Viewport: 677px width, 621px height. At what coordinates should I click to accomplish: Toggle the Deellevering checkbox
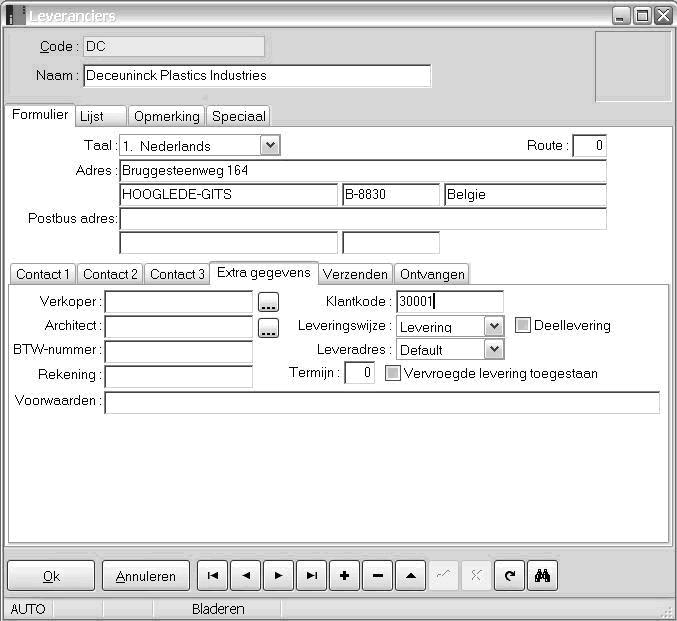pos(522,325)
